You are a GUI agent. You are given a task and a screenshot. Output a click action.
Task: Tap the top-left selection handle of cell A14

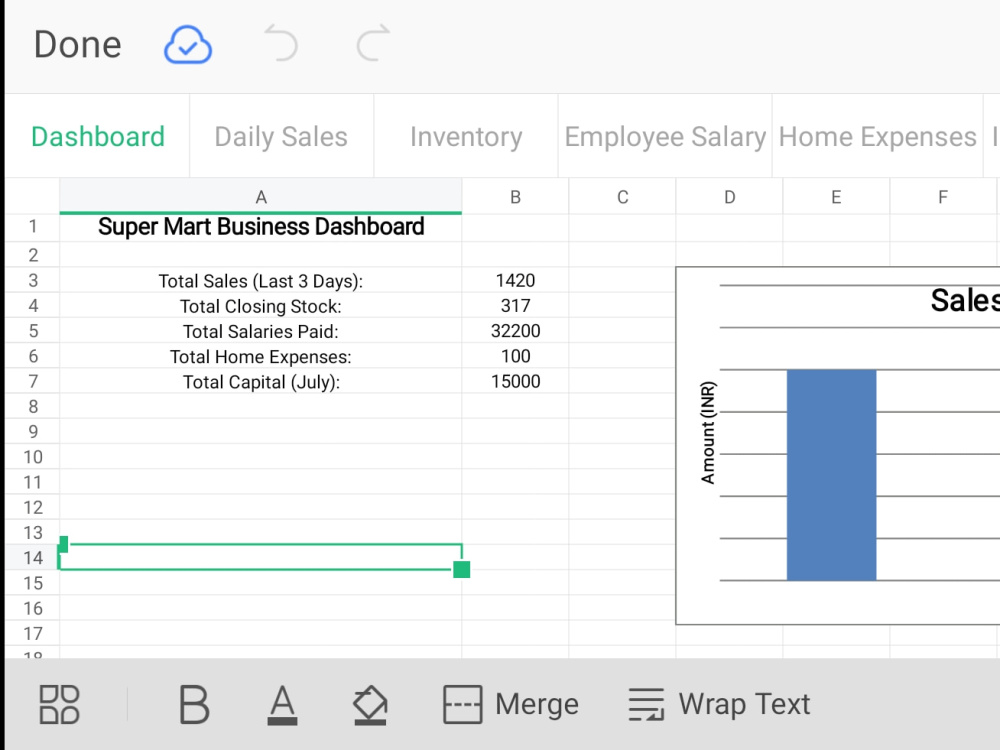pos(63,544)
